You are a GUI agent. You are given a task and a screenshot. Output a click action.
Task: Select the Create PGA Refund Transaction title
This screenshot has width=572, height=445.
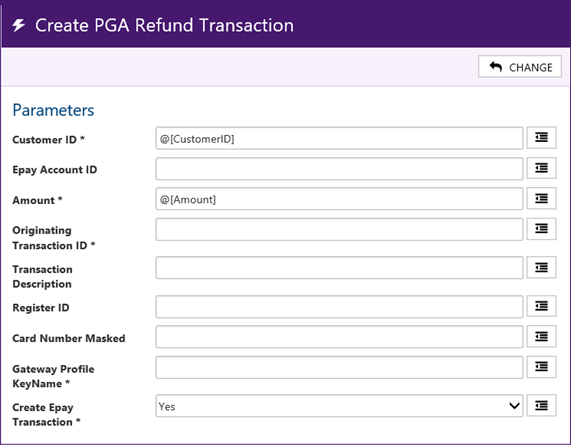(x=164, y=26)
